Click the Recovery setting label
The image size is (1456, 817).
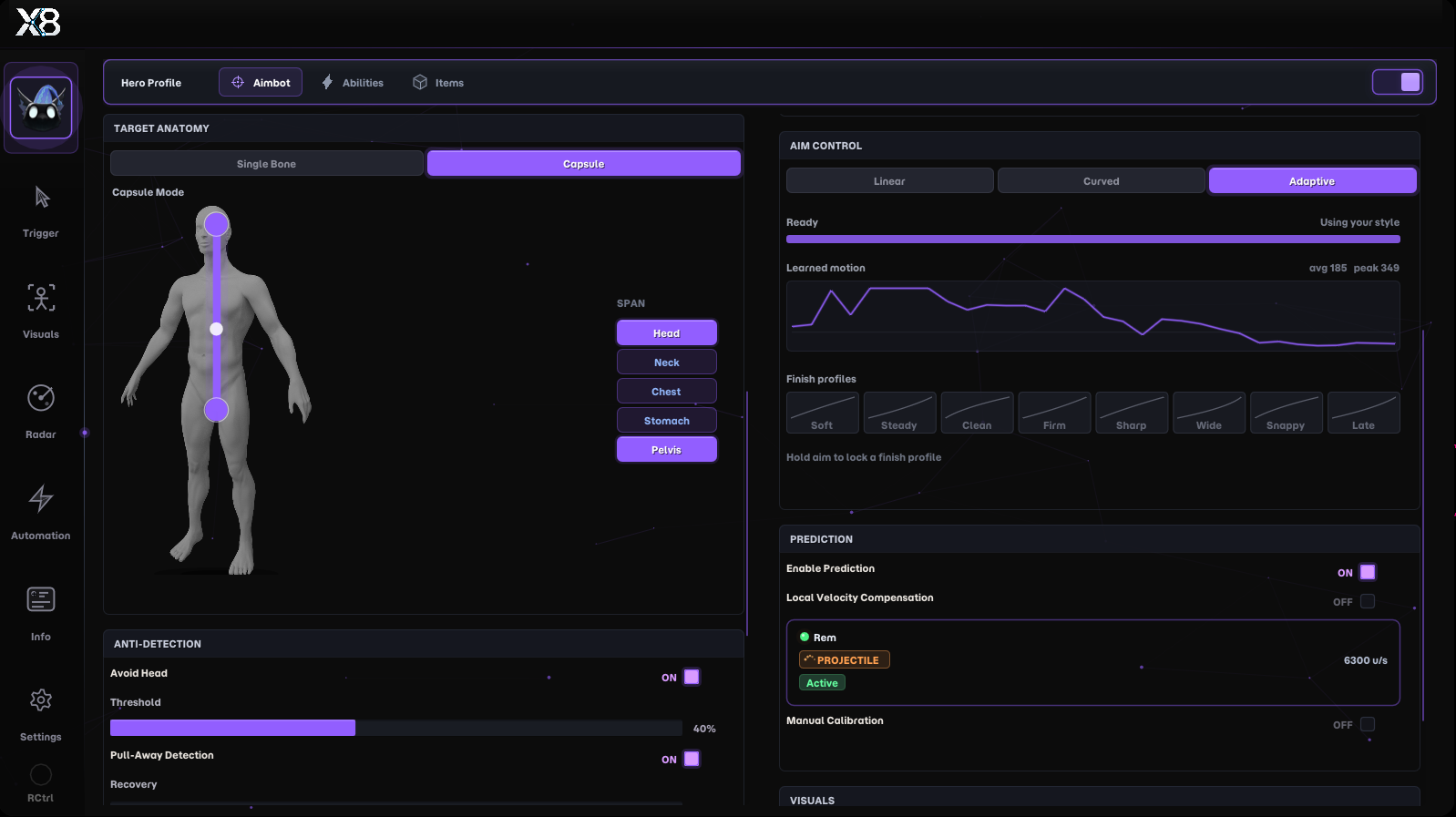(x=133, y=784)
